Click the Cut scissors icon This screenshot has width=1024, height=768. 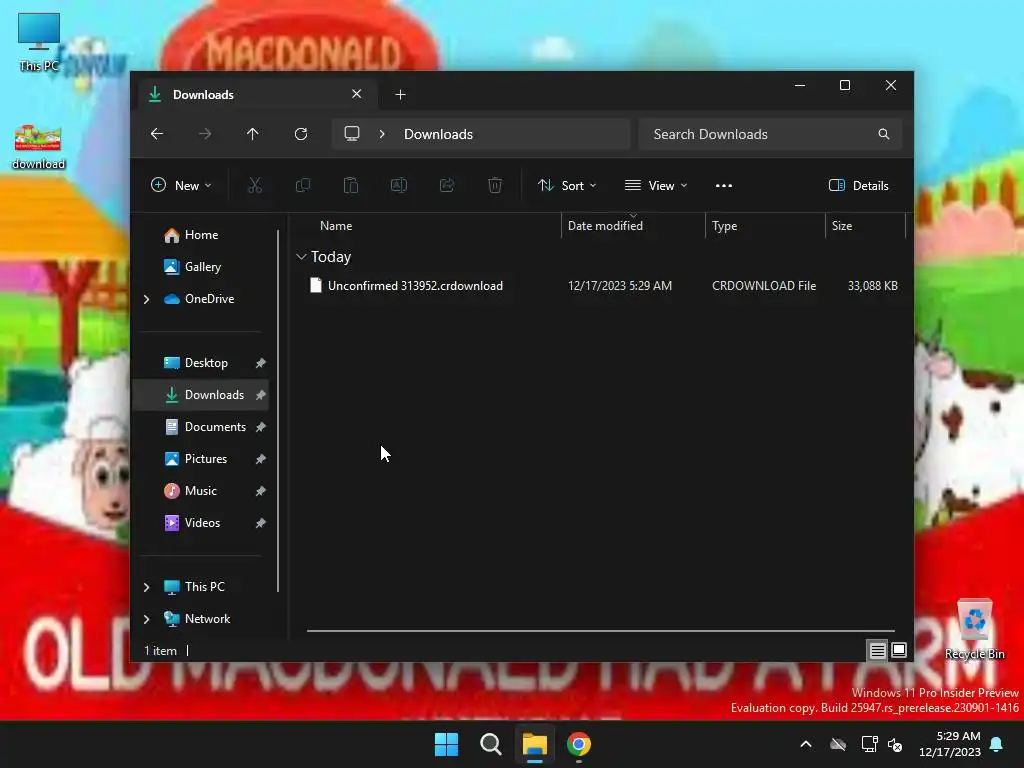pyautogui.click(x=255, y=185)
